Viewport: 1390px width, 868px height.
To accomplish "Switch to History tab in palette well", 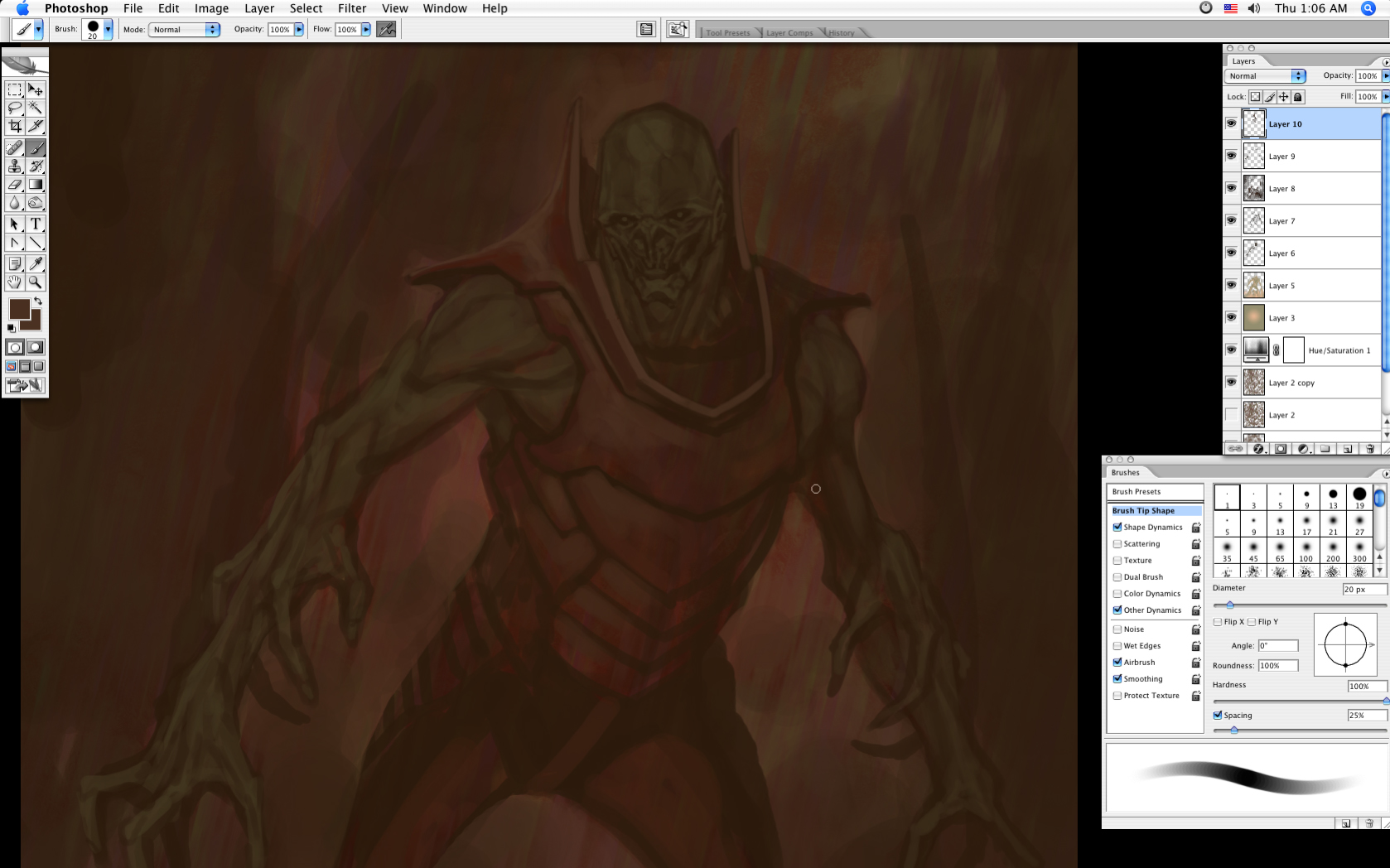I will point(842,32).
